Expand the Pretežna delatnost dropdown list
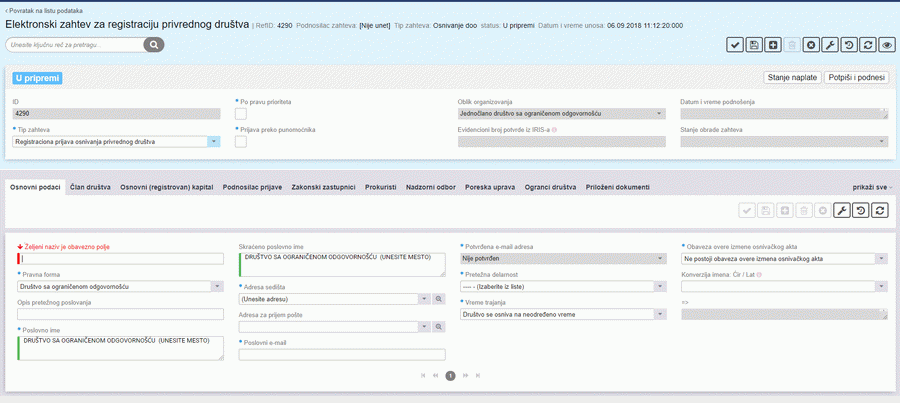 click(x=660, y=286)
